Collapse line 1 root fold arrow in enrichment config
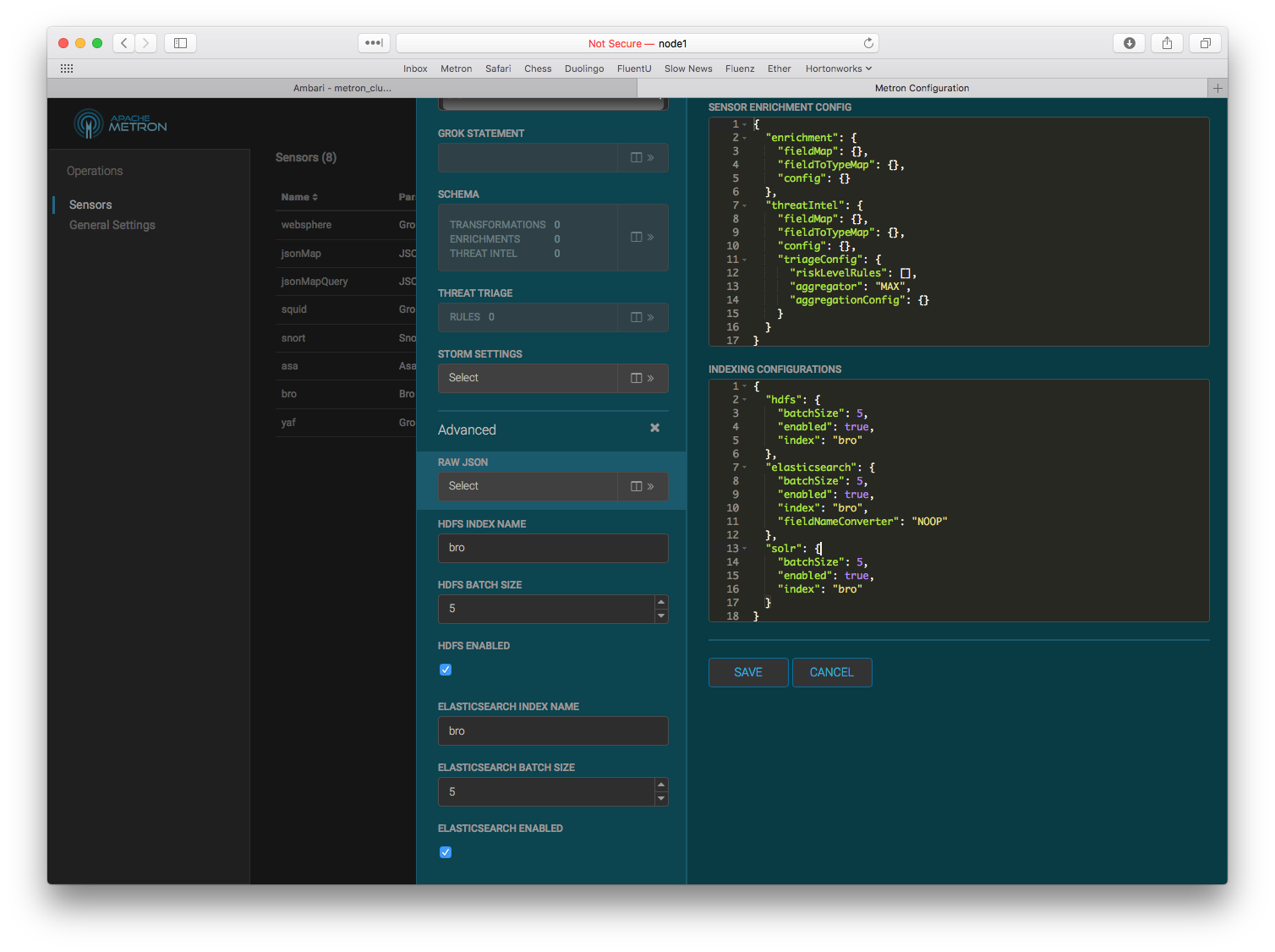This screenshot has height=952, width=1275. [x=745, y=124]
